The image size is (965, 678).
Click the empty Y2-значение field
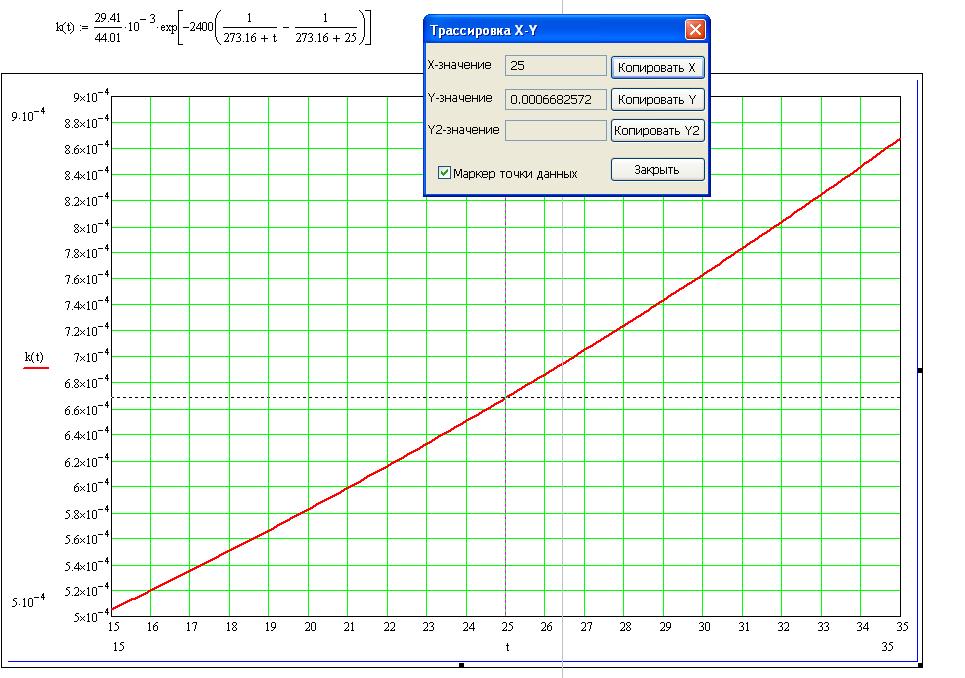[556, 131]
